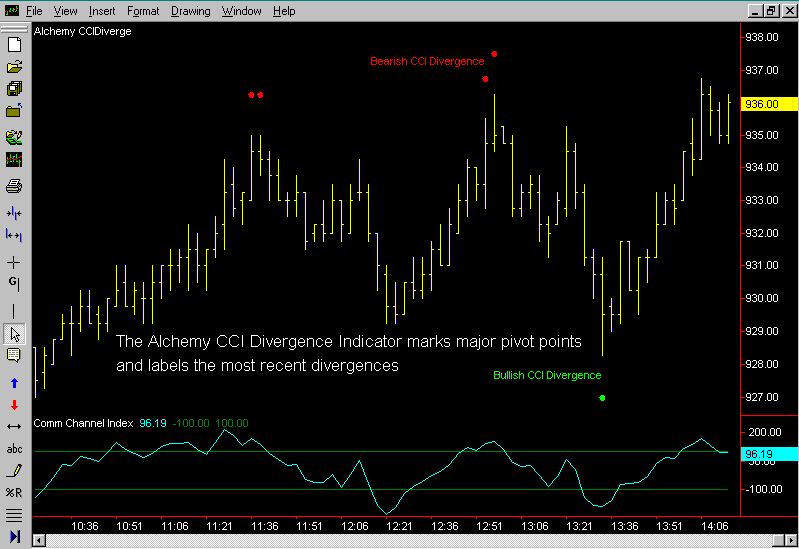Viewport: 799px width, 549px height.
Task: Click the highest red bearish divergence dot
Action: tap(494, 54)
